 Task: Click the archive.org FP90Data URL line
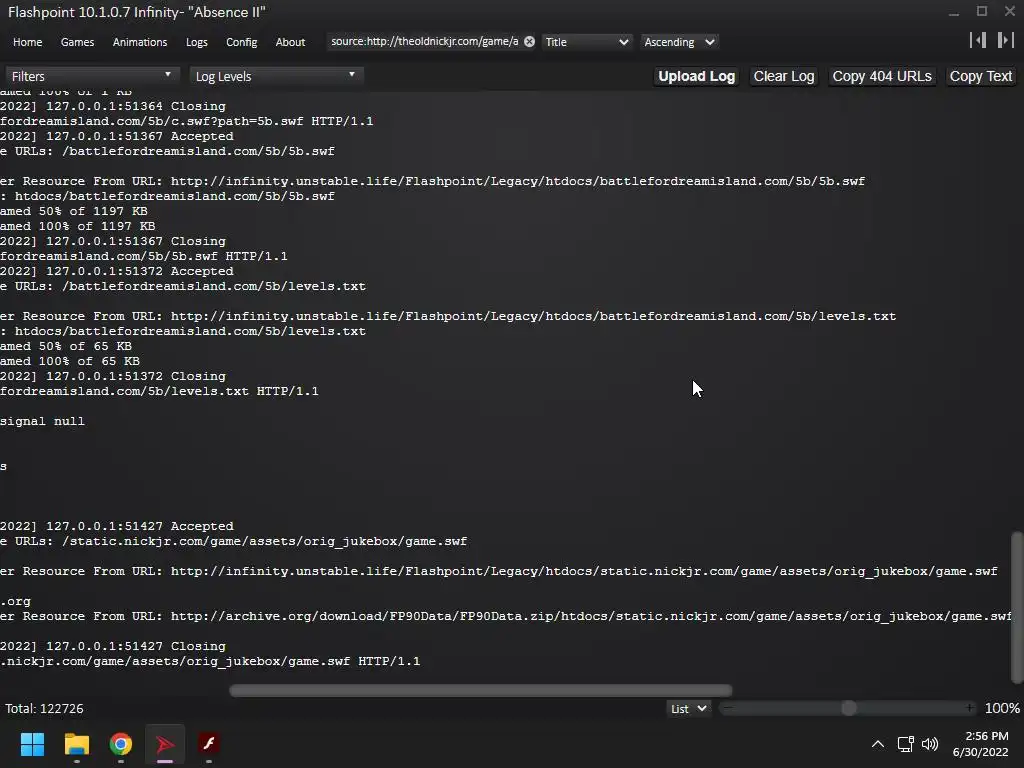tap(505, 616)
